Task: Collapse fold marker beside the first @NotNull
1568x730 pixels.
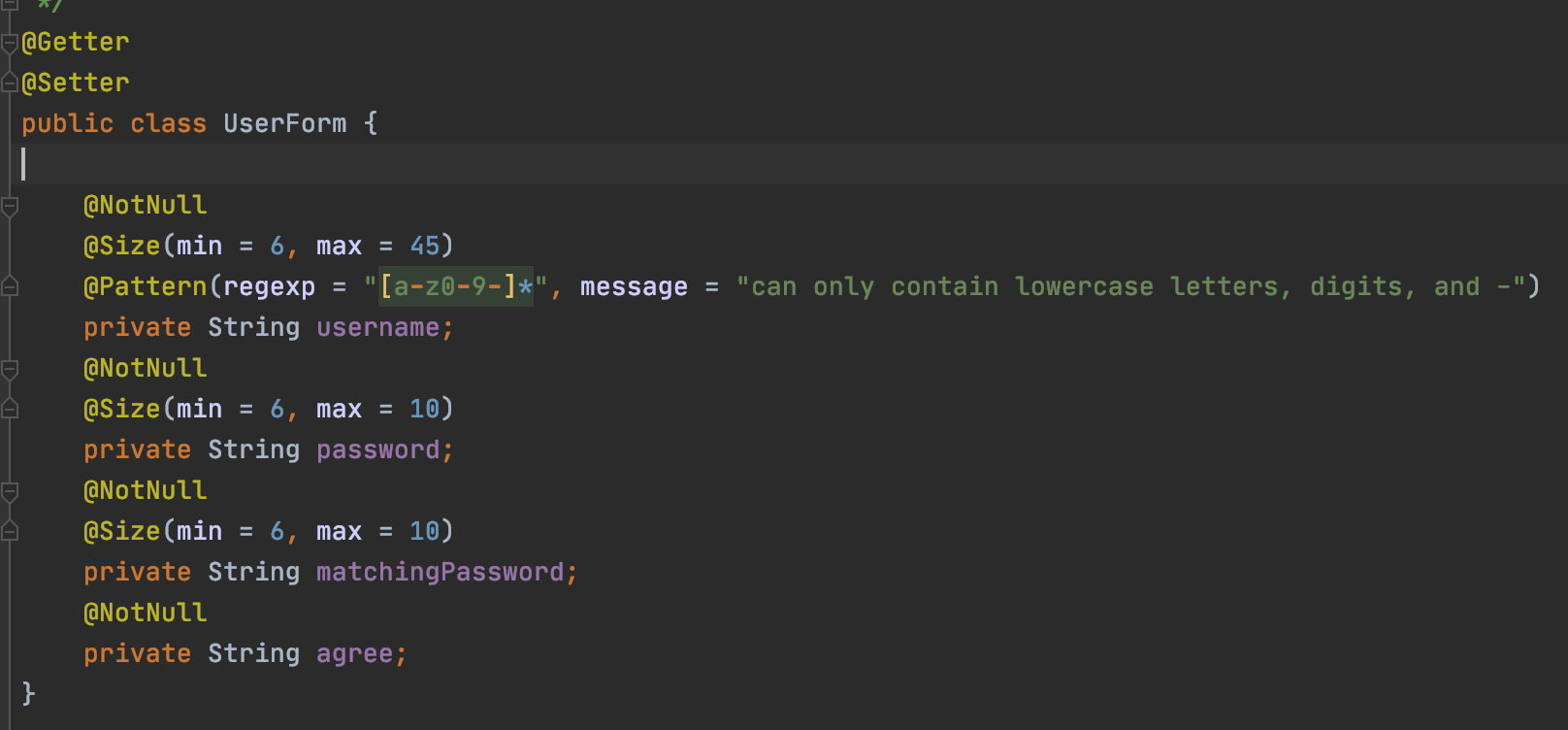Action: tap(10, 206)
